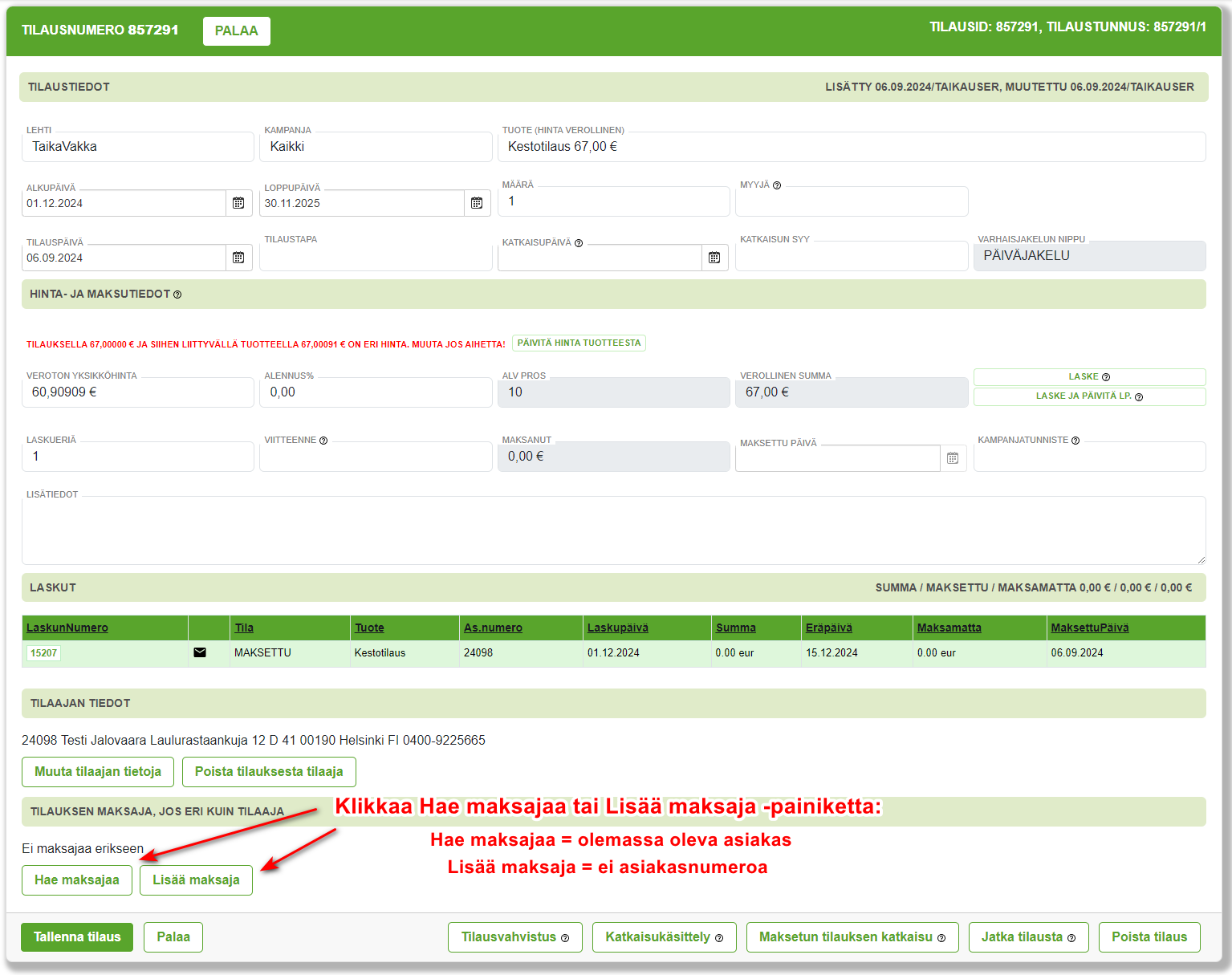Open invoice number 15207 link

pos(43,653)
